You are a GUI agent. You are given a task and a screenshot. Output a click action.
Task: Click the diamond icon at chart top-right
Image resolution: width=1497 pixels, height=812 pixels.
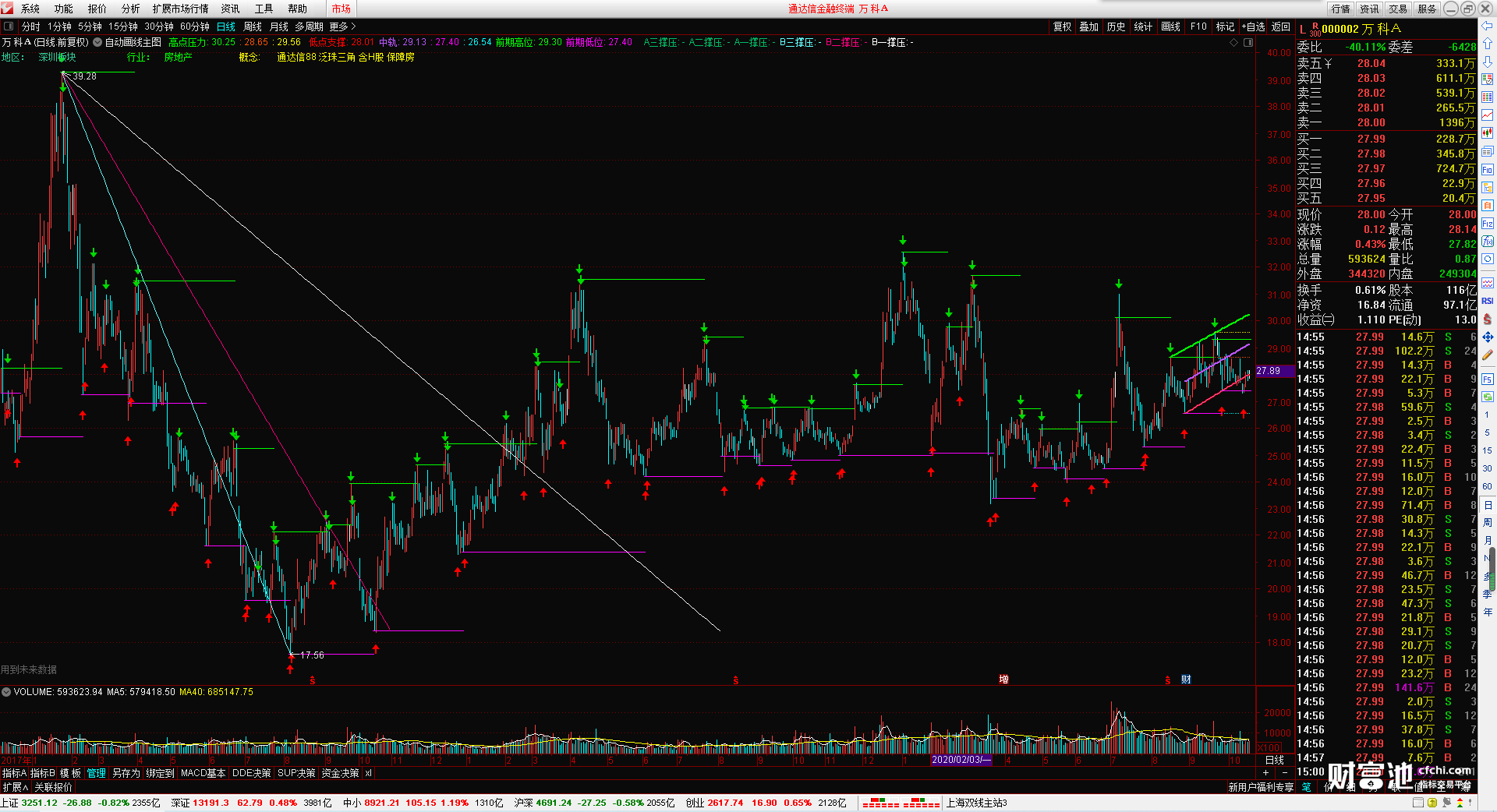click(x=1233, y=42)
